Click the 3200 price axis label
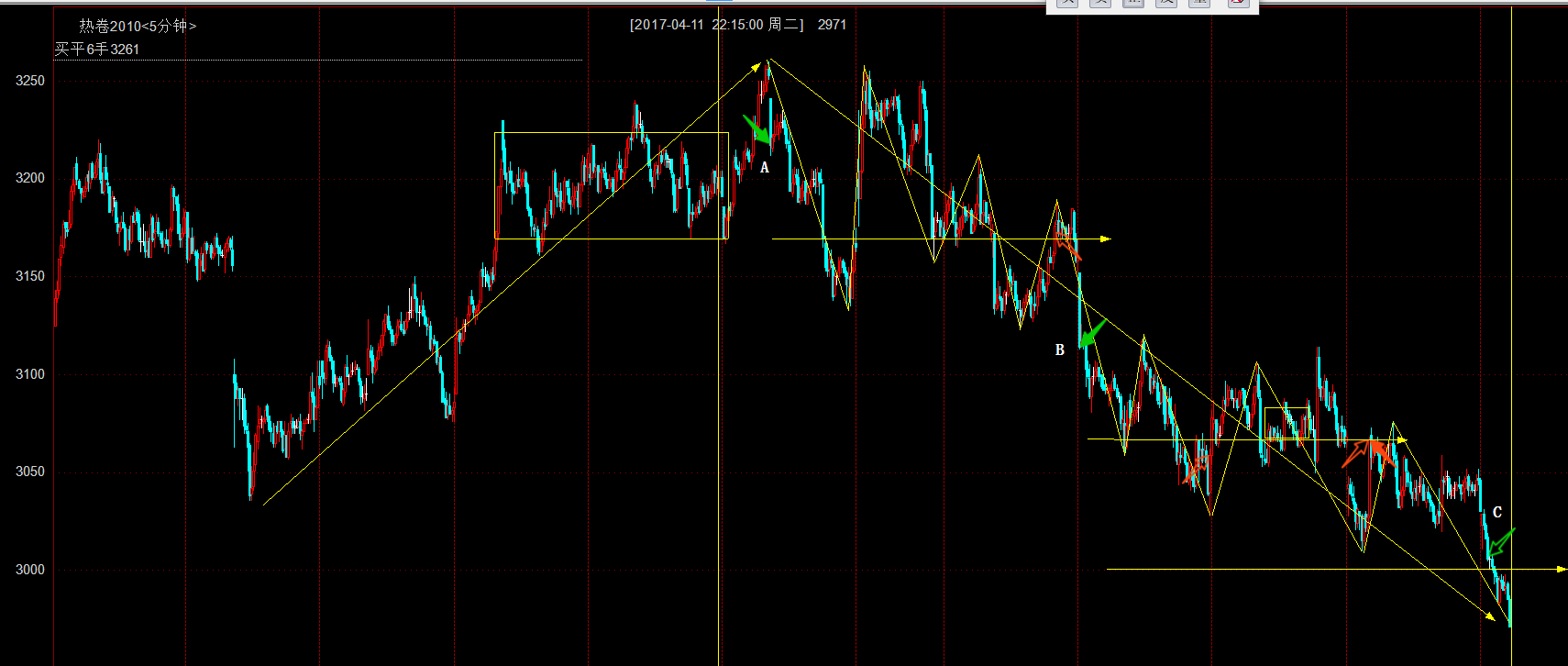1568x666 pixels. click(x=30, y=178)
